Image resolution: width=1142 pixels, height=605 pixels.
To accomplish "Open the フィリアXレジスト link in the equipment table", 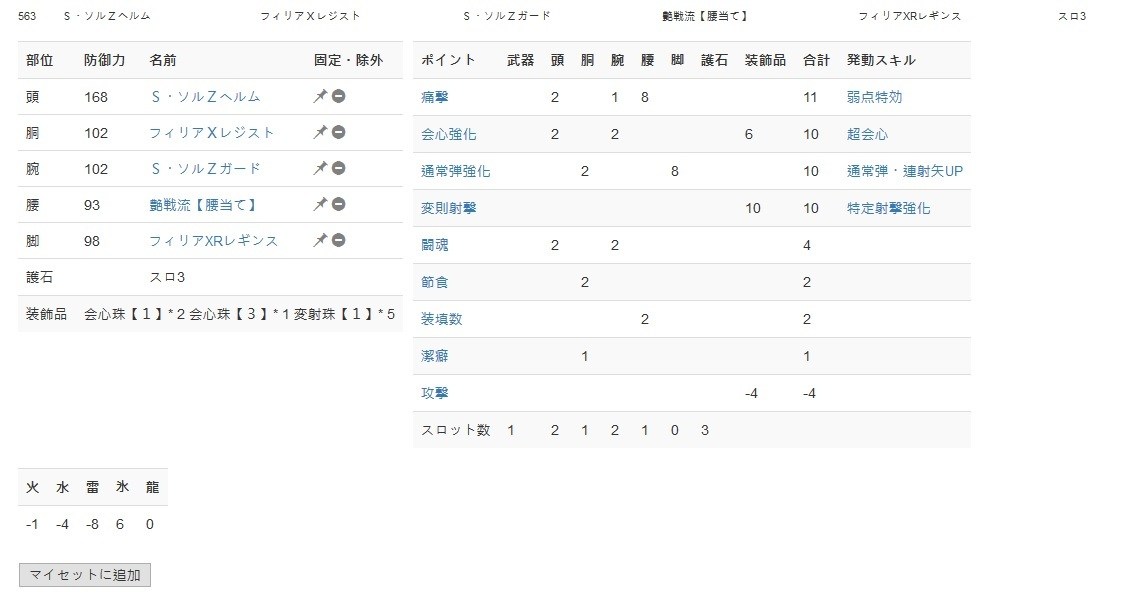I will pyautogui.click(x=212, y=133).
